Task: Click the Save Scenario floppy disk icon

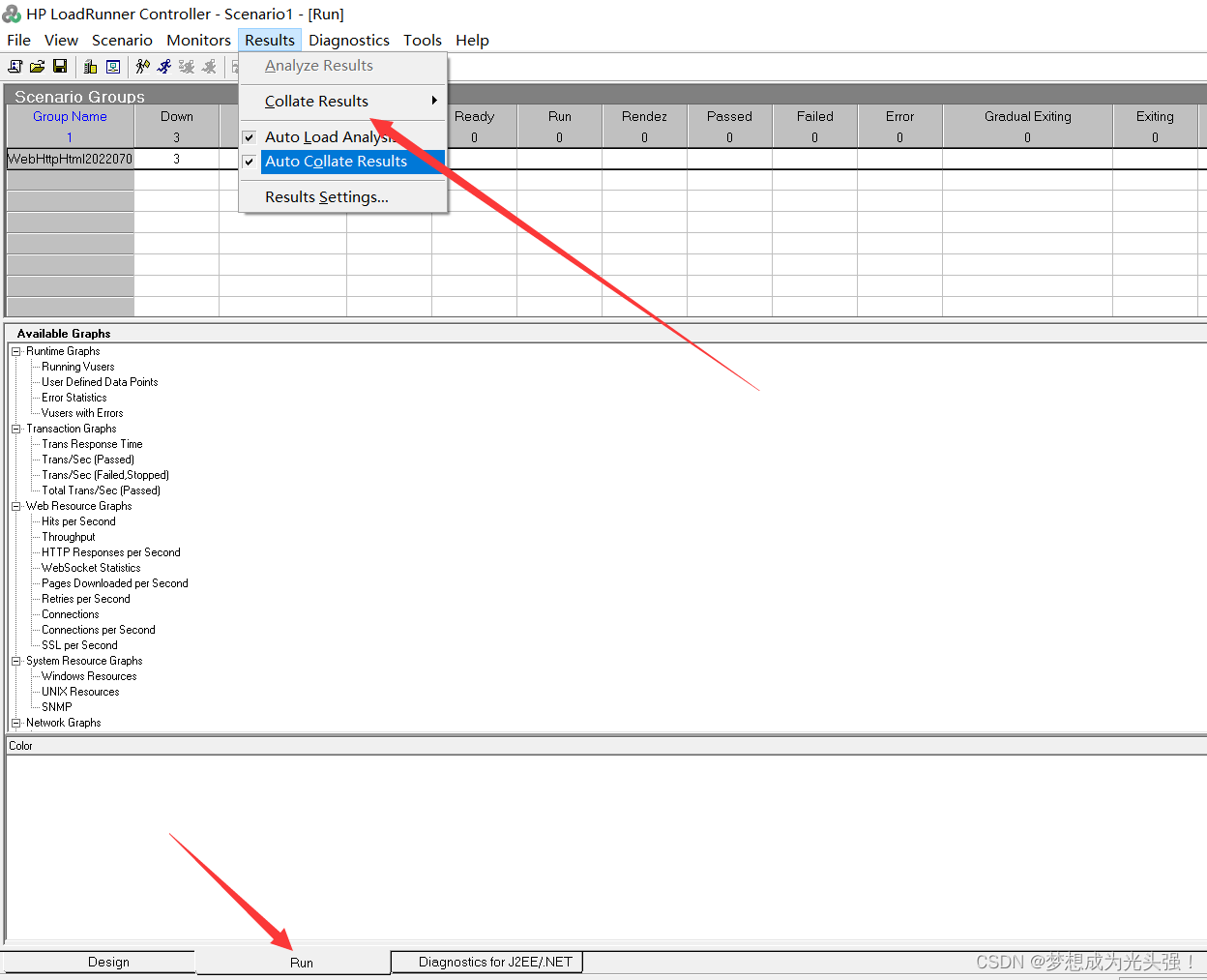Action: click(x=60, y=67)
